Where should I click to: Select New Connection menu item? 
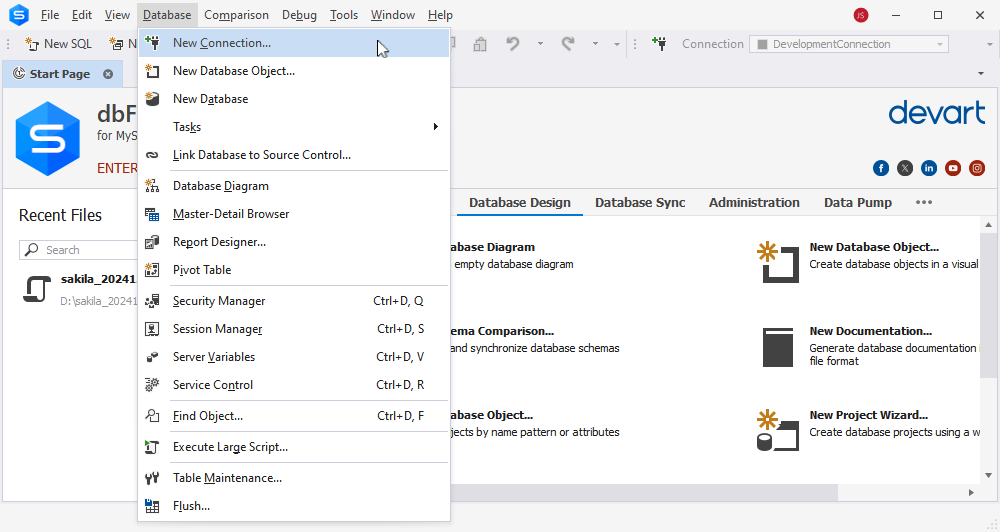click(294, 43)
